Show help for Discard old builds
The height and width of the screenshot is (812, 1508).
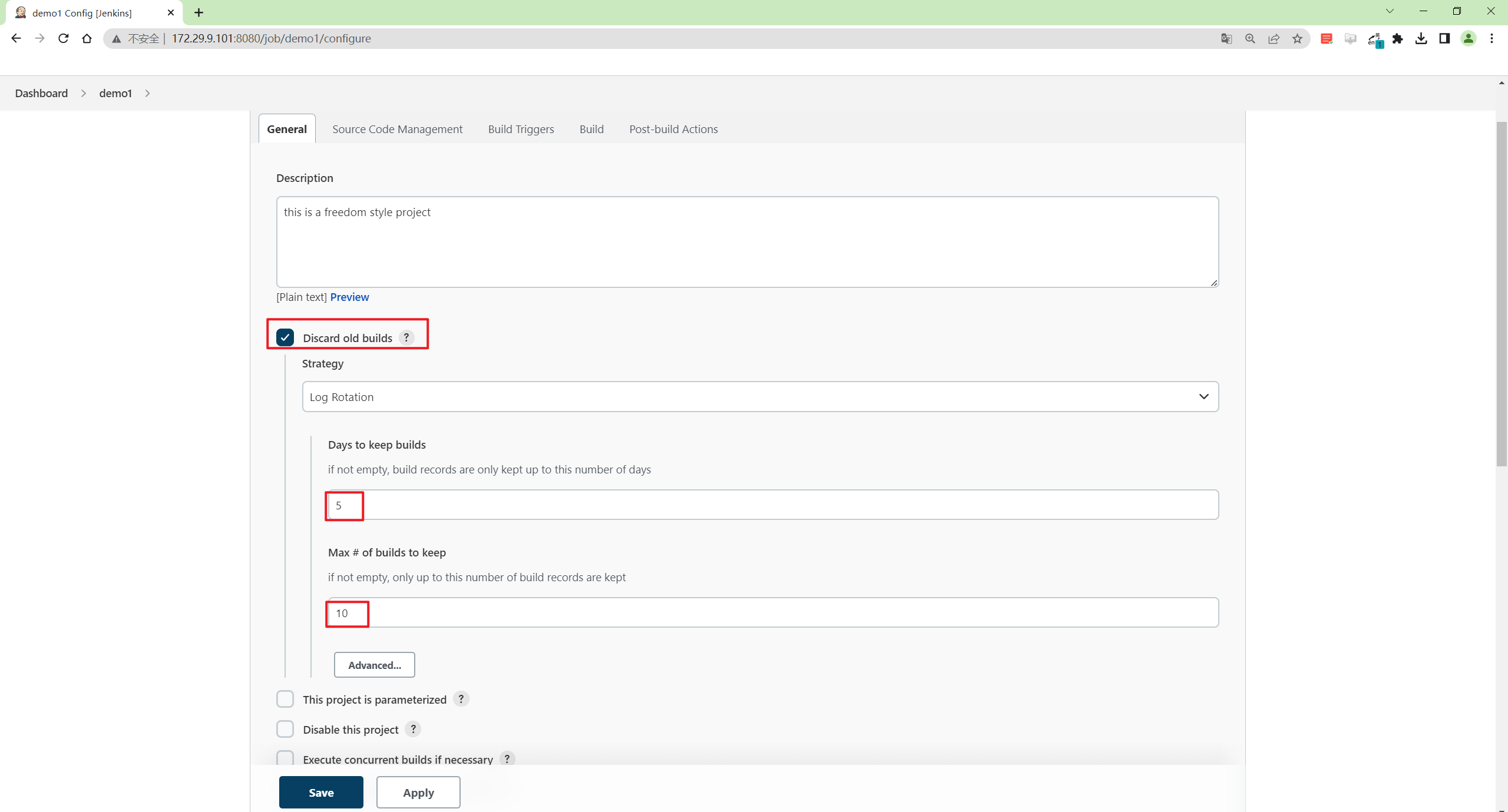(406, 337)
